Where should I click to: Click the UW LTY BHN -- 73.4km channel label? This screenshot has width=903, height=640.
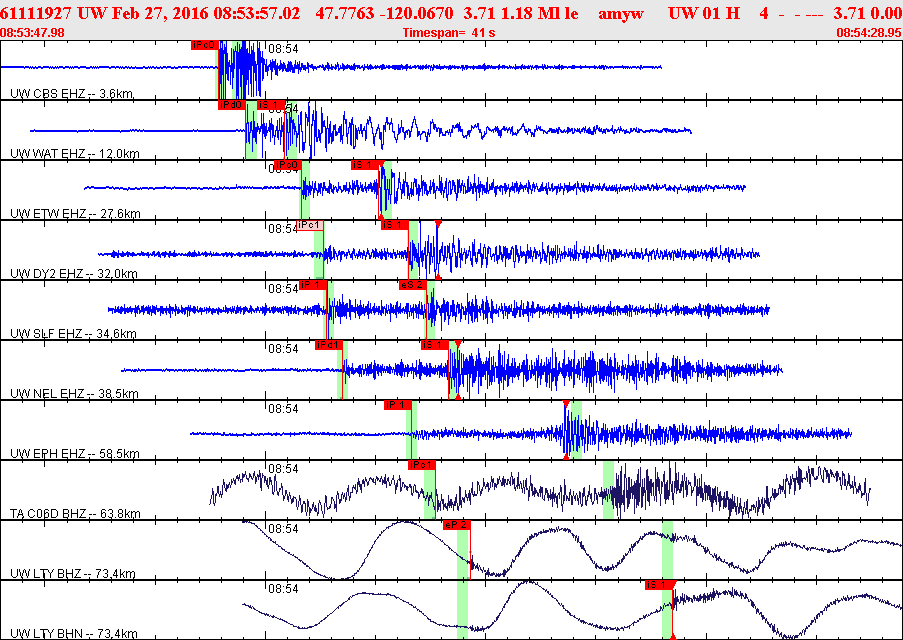coord(74,634)
